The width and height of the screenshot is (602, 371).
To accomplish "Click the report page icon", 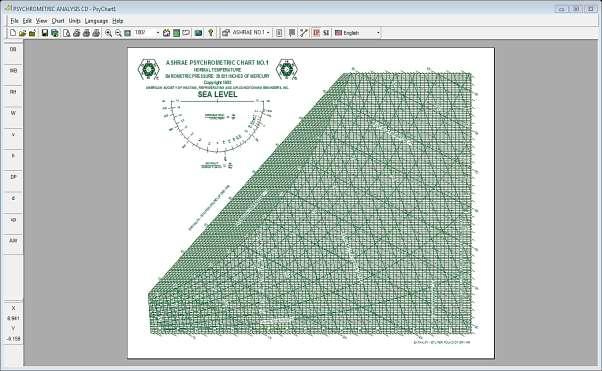I will [279, 33].
